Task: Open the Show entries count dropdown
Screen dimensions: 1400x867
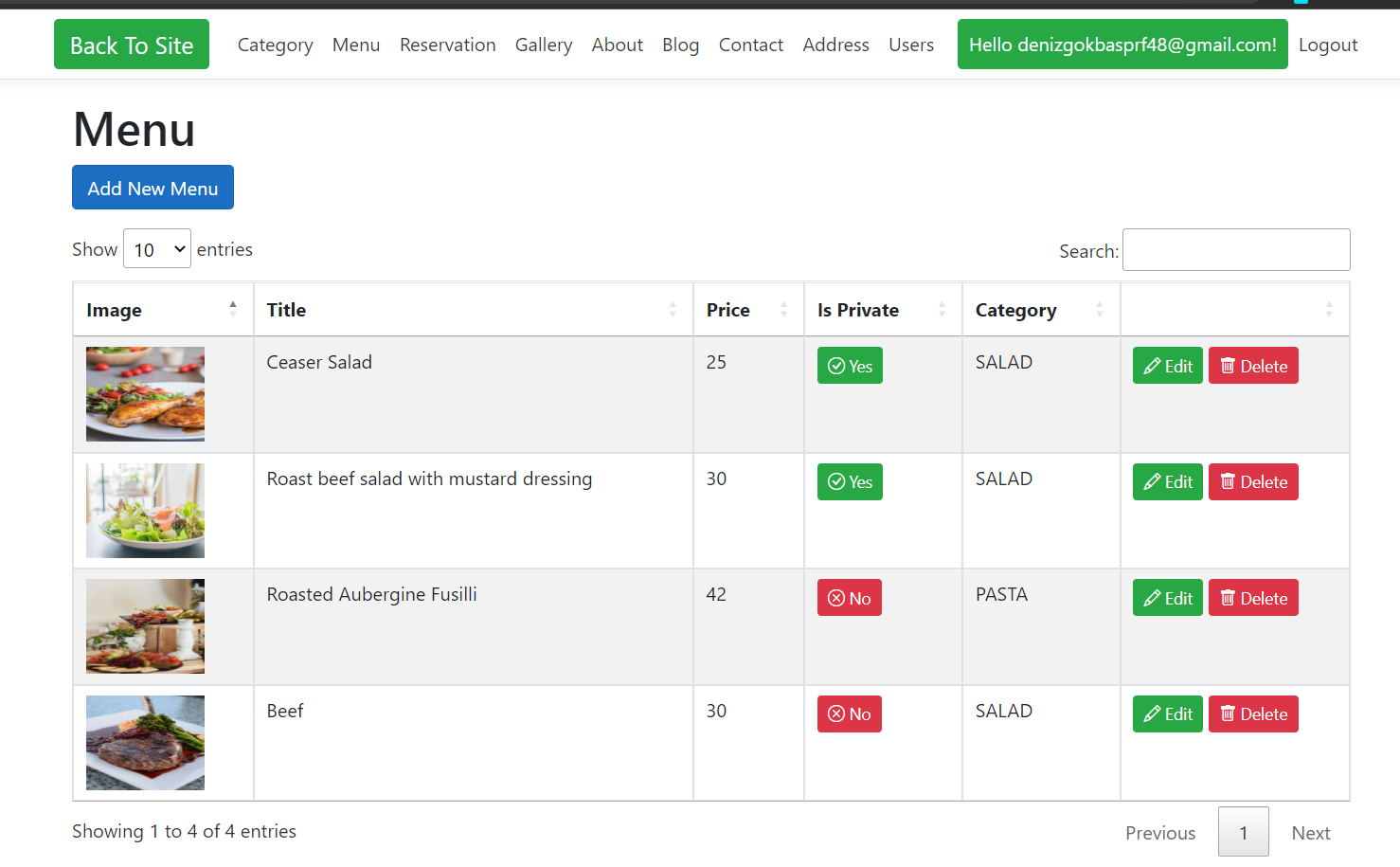Action: 157,249
